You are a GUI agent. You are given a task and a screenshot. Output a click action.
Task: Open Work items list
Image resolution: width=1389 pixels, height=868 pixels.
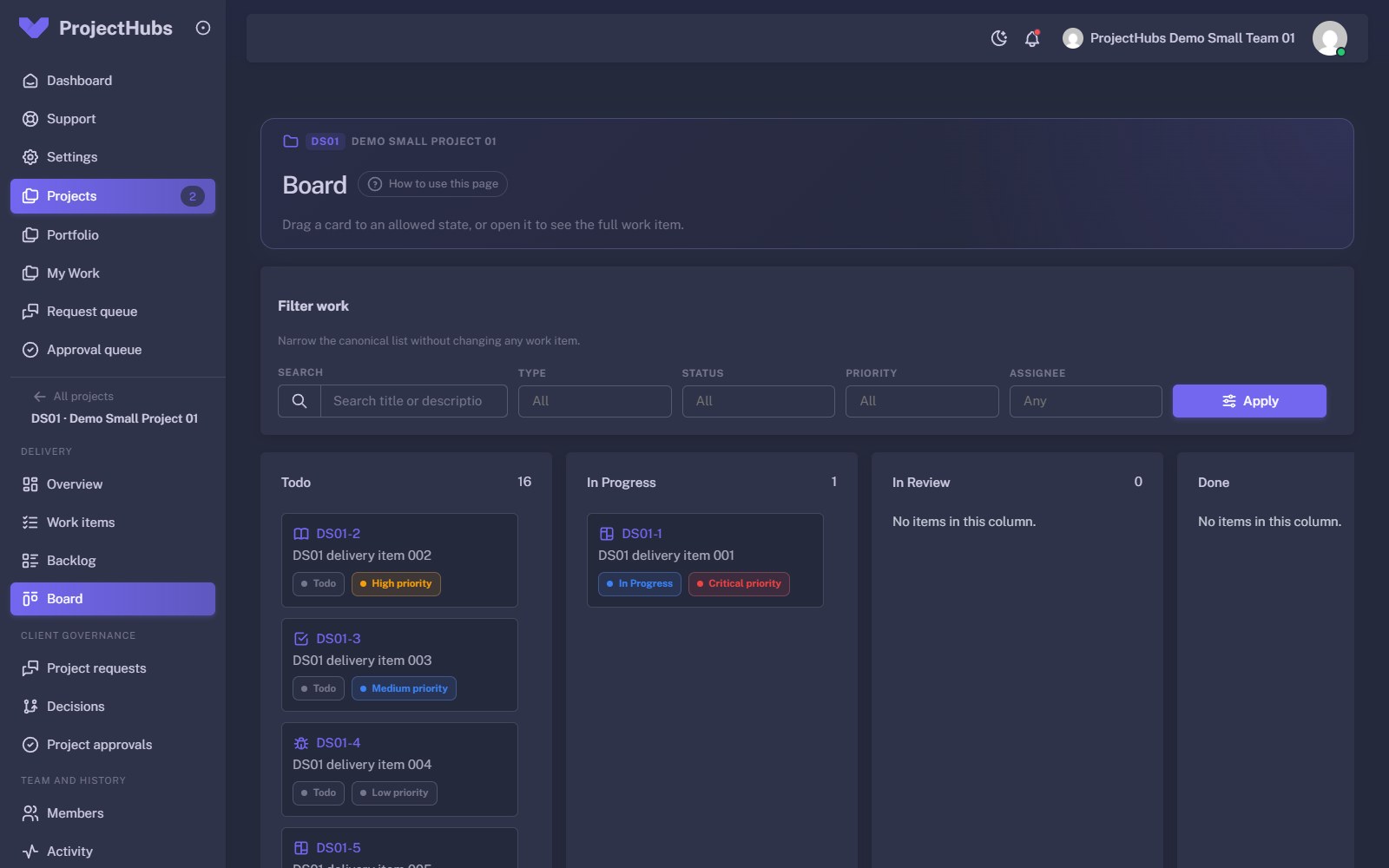click(113, 523)
